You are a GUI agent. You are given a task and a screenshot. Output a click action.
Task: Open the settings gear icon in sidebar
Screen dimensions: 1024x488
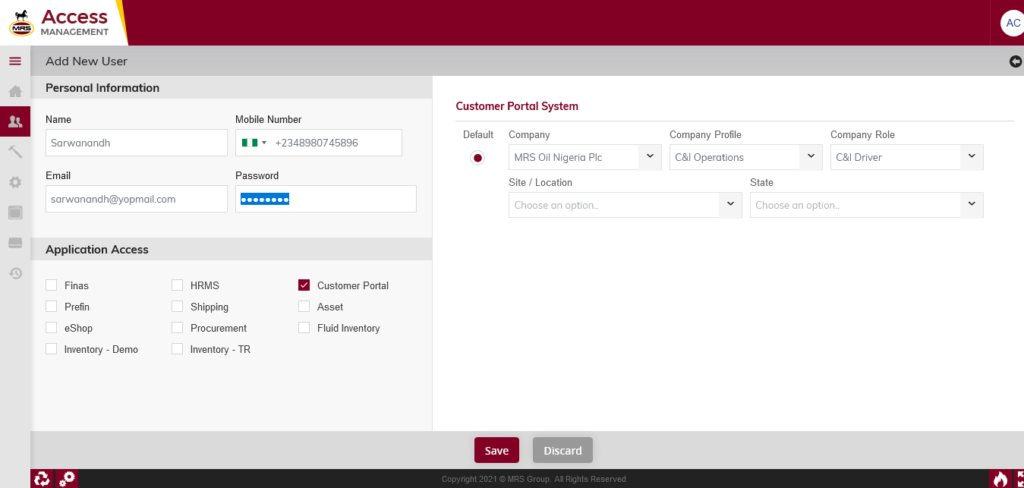pyautogui.click(x=15, y=182)
